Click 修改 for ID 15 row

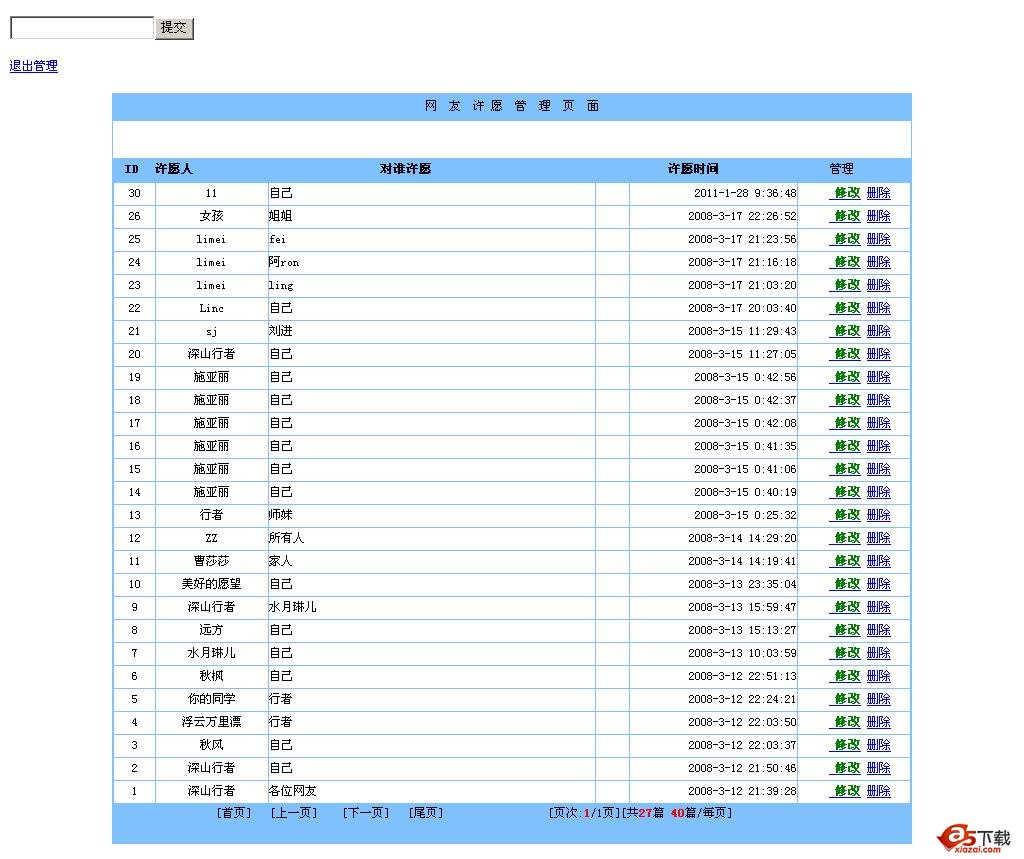847,468
